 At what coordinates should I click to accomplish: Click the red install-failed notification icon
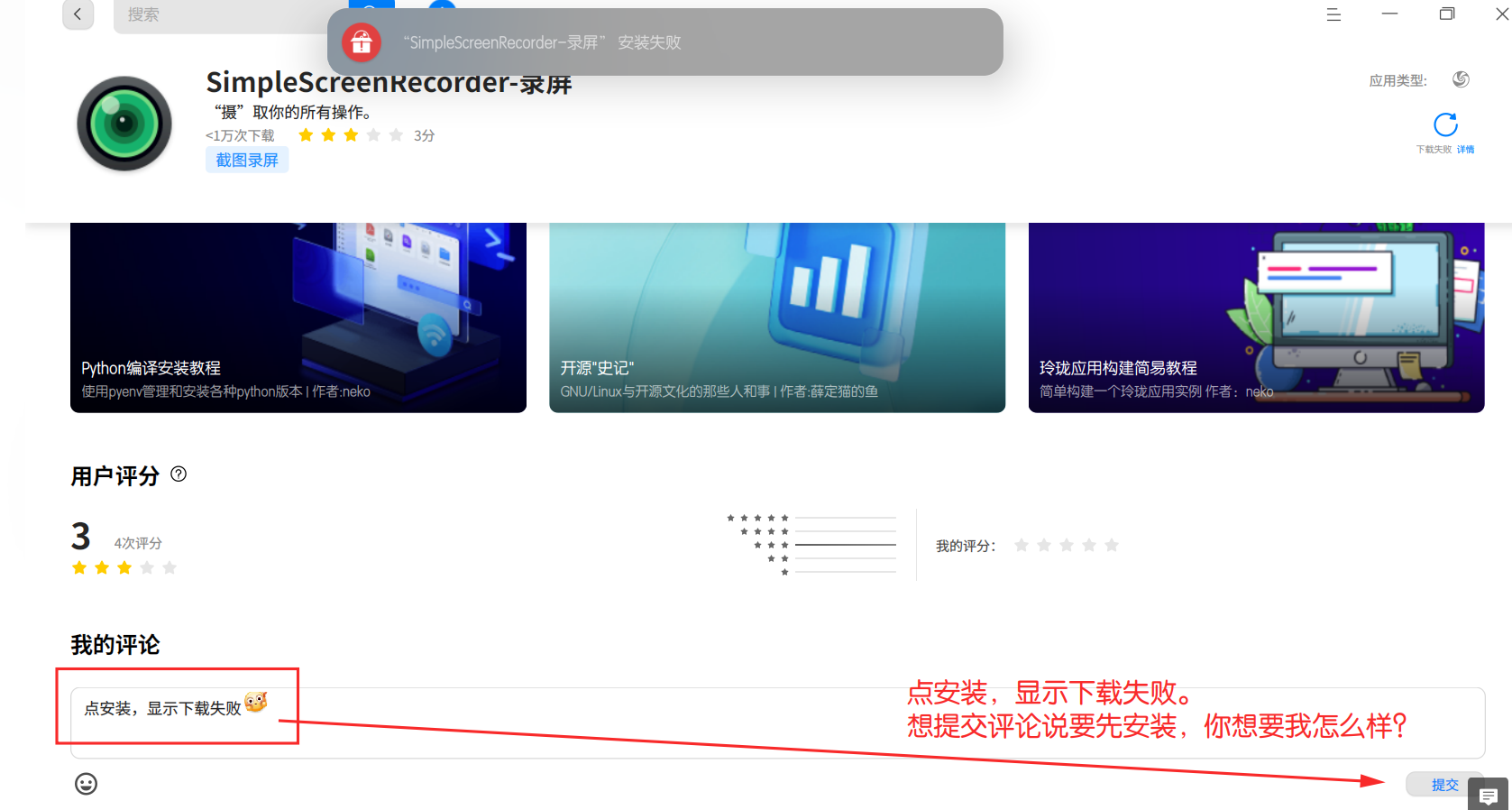point(362,41)
